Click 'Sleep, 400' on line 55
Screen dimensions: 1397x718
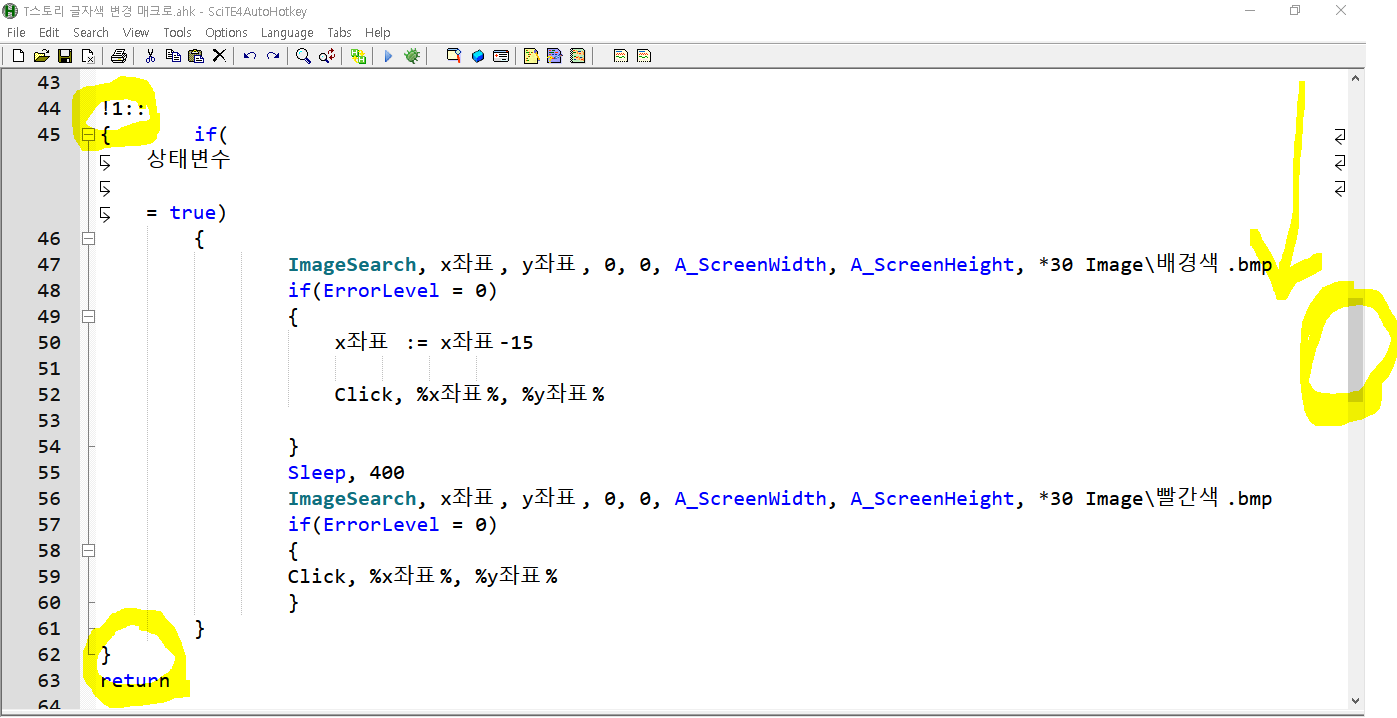[346, 472]
